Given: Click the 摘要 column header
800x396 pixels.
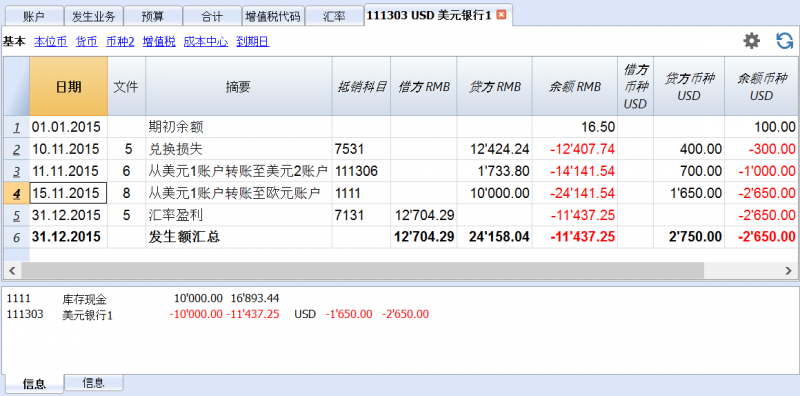Looking at the screenshot, I should 239,86.
